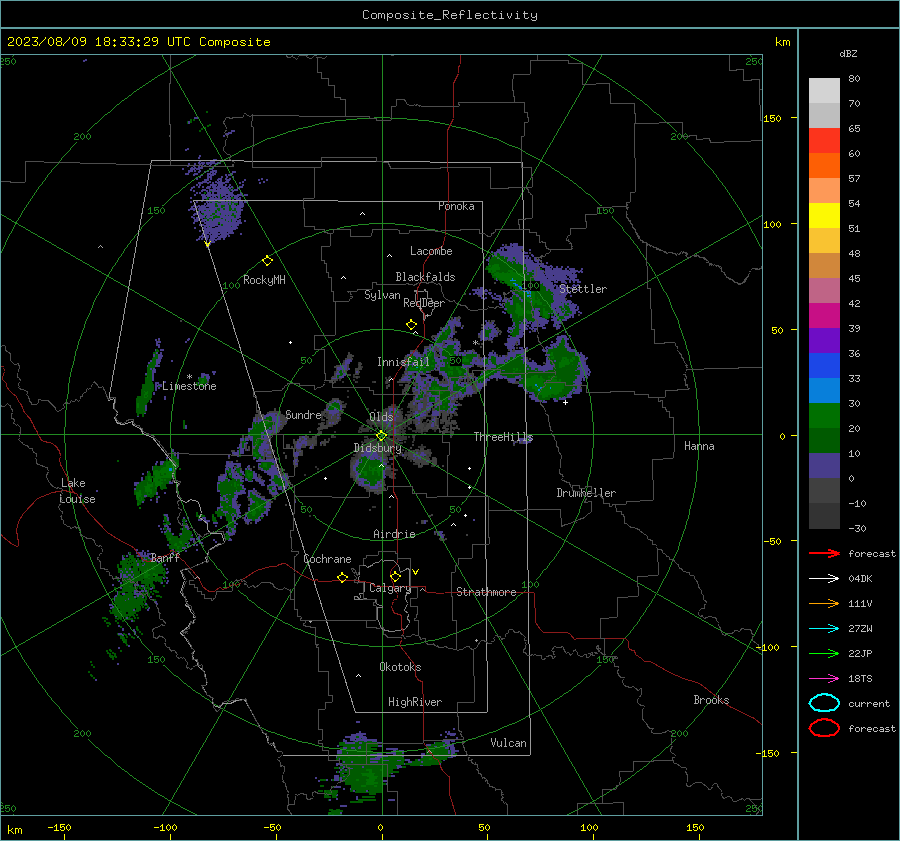The height and width of the screenshot is (841, 900).
Task: Select the light grey 80 dBZ swatch
Action: [824, 90]
